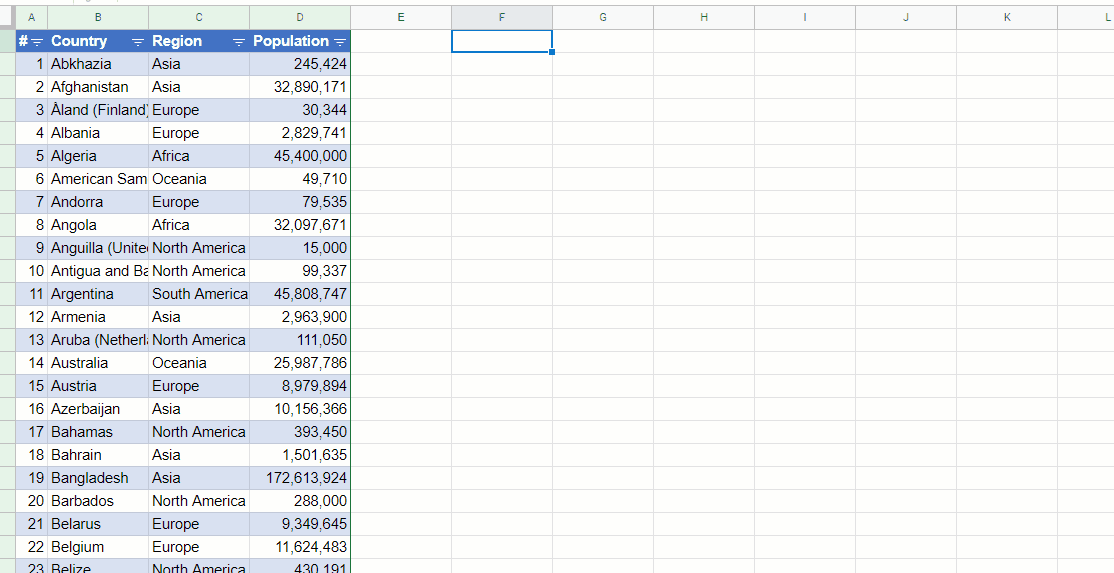
Task: Click the active cell in column F
Action: tap(501, 41)
